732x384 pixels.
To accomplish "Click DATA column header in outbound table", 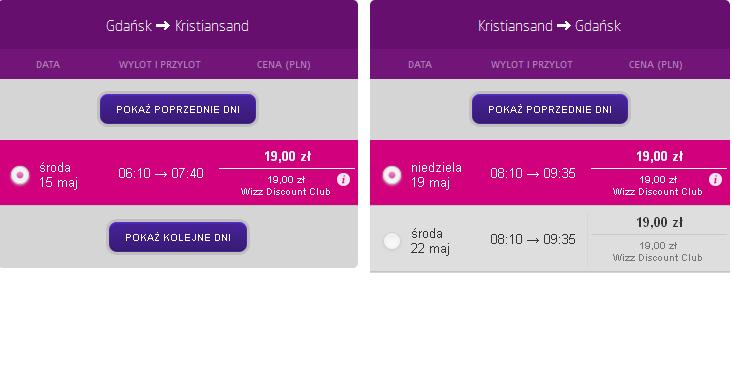I will click(48, 65).
